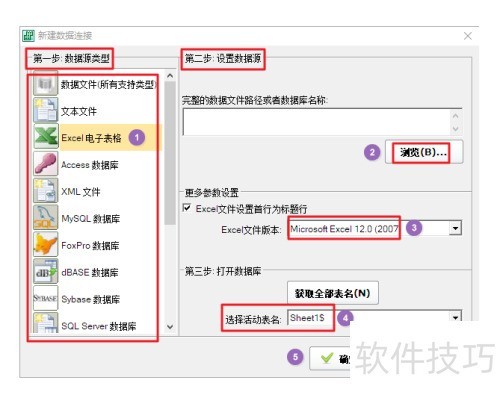The width and height of the screenshot is (500, 395).
Task: Click the SQL Server database icon
Action: 46,323
